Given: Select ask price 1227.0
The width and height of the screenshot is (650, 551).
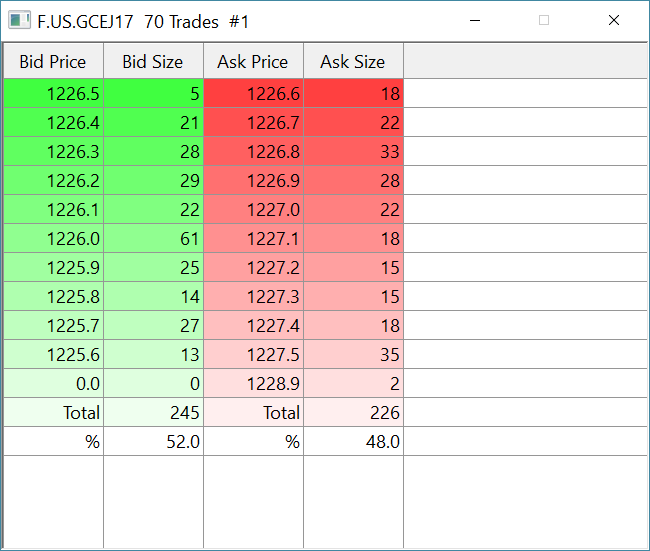Looking at the screenshot, I should point(253,209).
